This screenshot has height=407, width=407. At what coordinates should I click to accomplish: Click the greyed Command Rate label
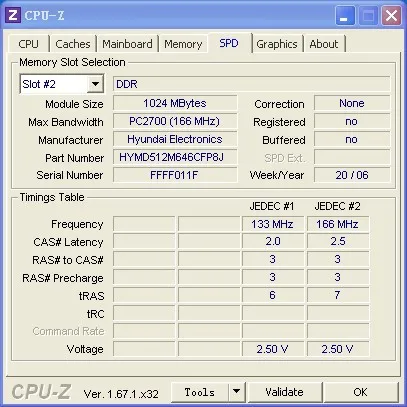pyautogui.click(x=68, y=331)
